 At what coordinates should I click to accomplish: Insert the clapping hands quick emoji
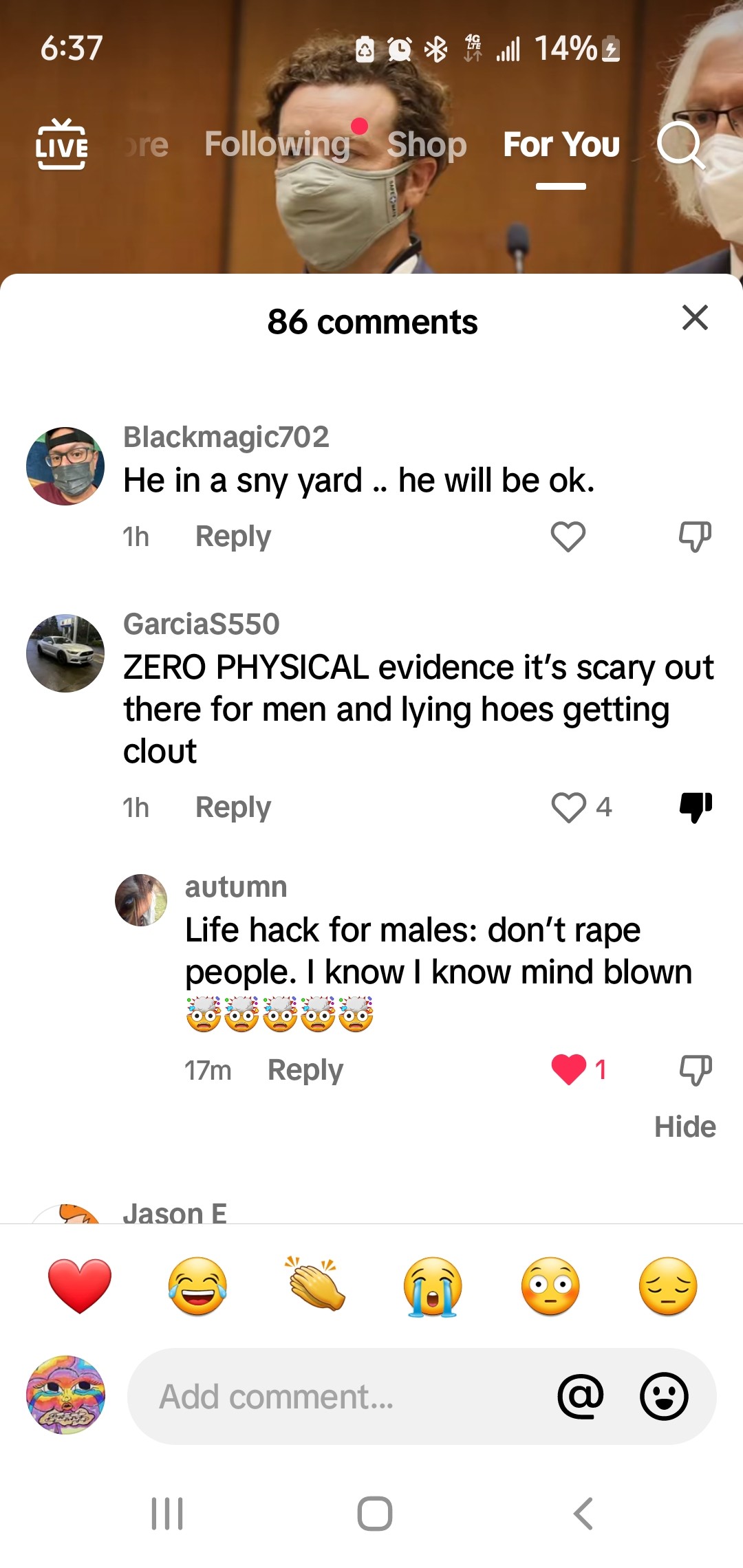[315, 1283]
